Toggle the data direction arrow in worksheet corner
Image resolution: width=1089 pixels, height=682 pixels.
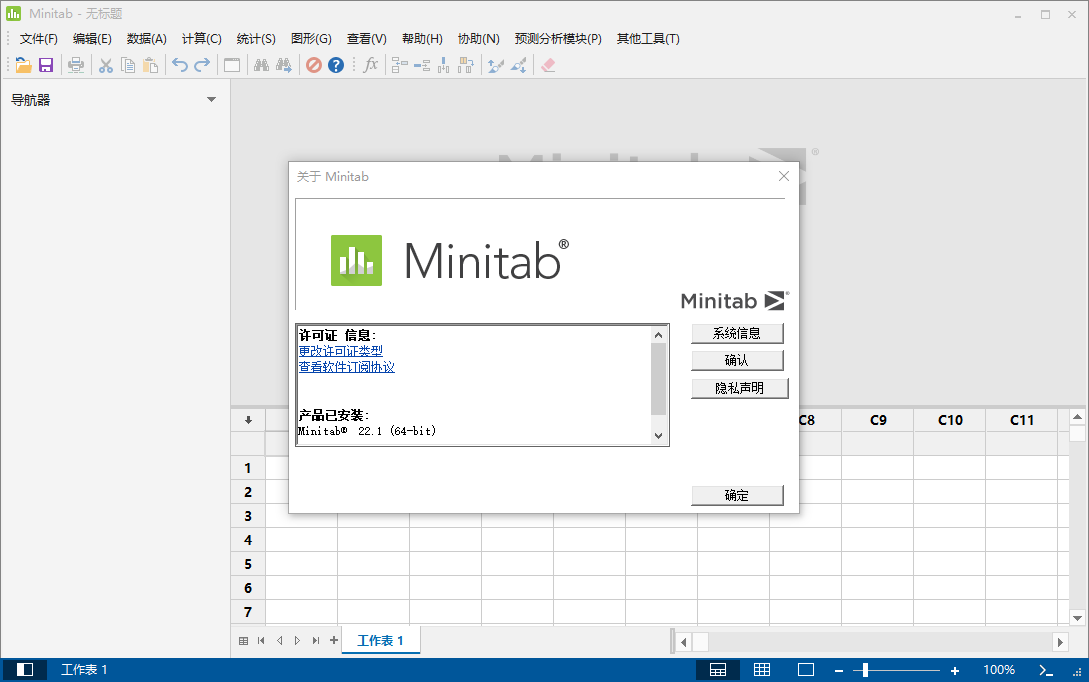tap(248, 420)
